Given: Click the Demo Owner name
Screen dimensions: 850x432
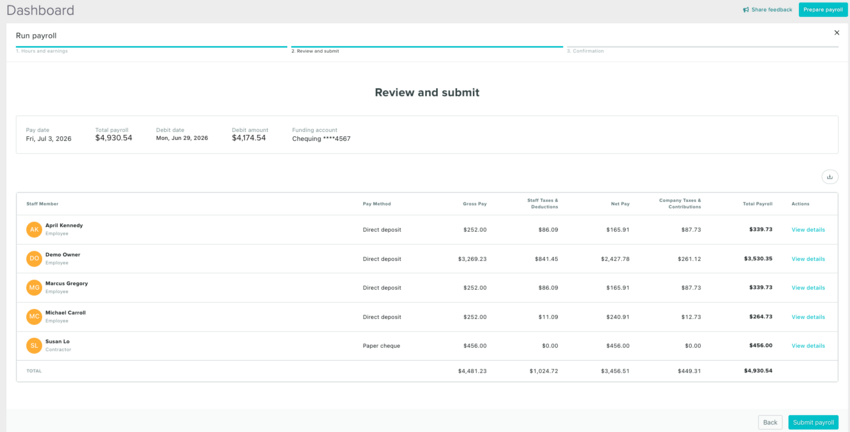Looking at the screenshot, I should pos(63,255).
